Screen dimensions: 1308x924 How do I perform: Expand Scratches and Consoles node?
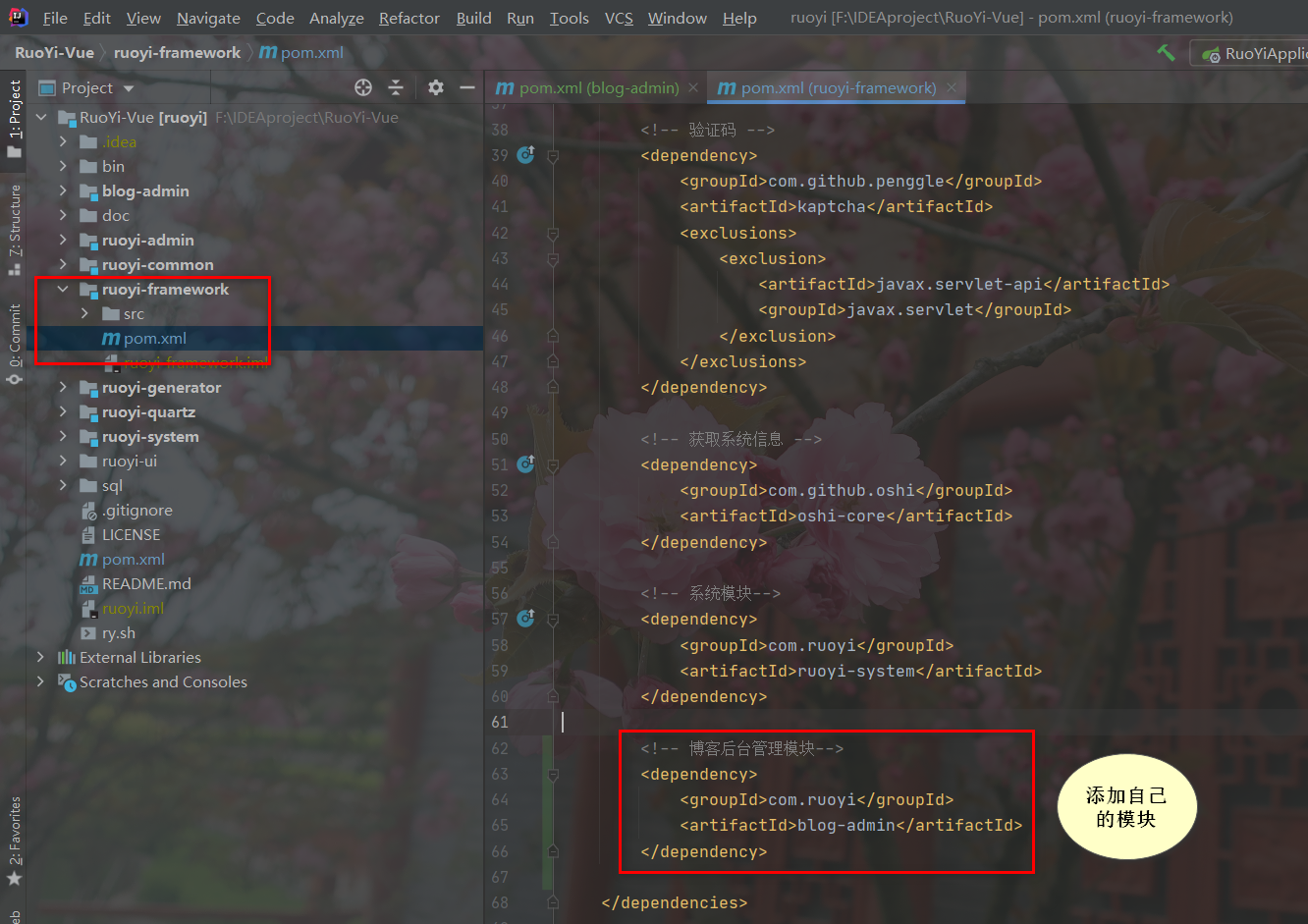[40, 682]
